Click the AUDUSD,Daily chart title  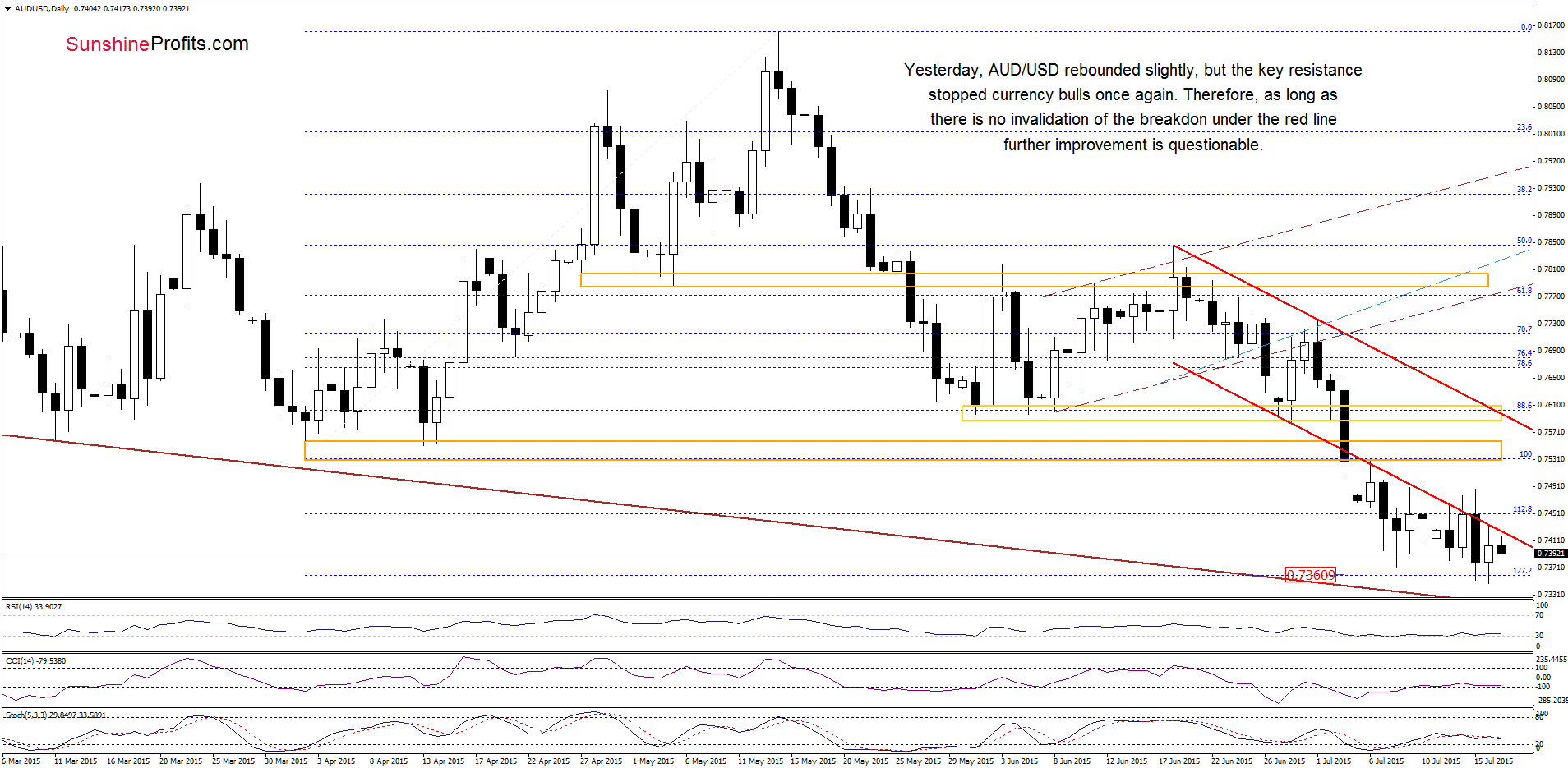[42, 9]
